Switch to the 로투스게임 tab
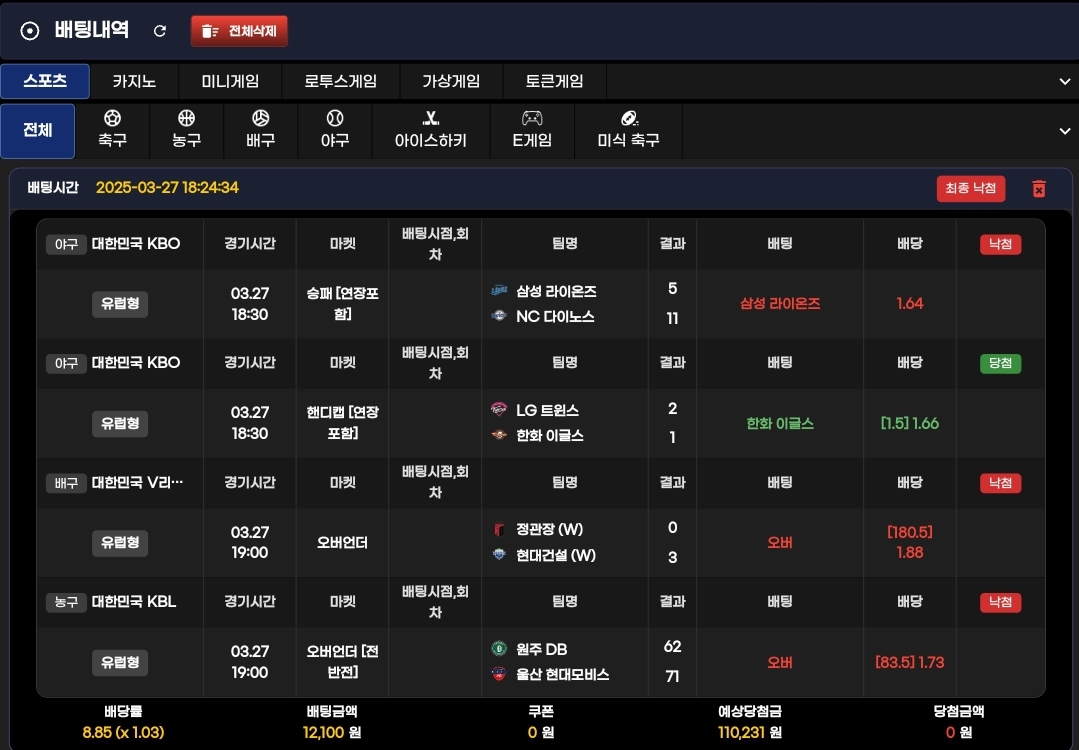 pyautogui.click(x=340, y=82)
